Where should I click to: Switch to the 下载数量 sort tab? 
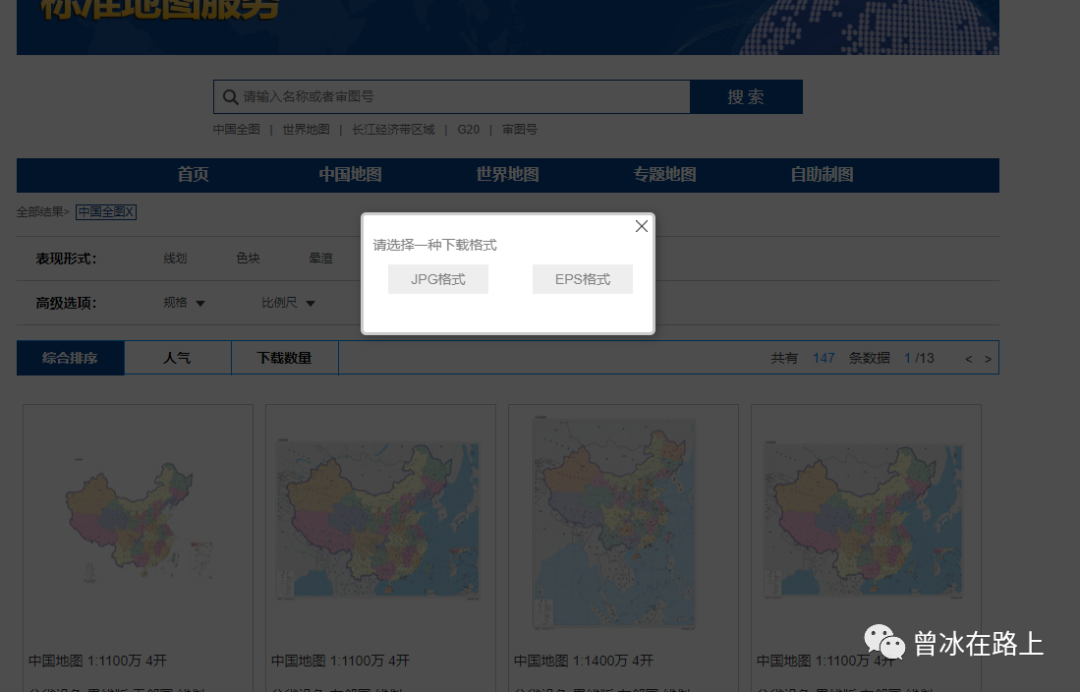tap(285, 357)
